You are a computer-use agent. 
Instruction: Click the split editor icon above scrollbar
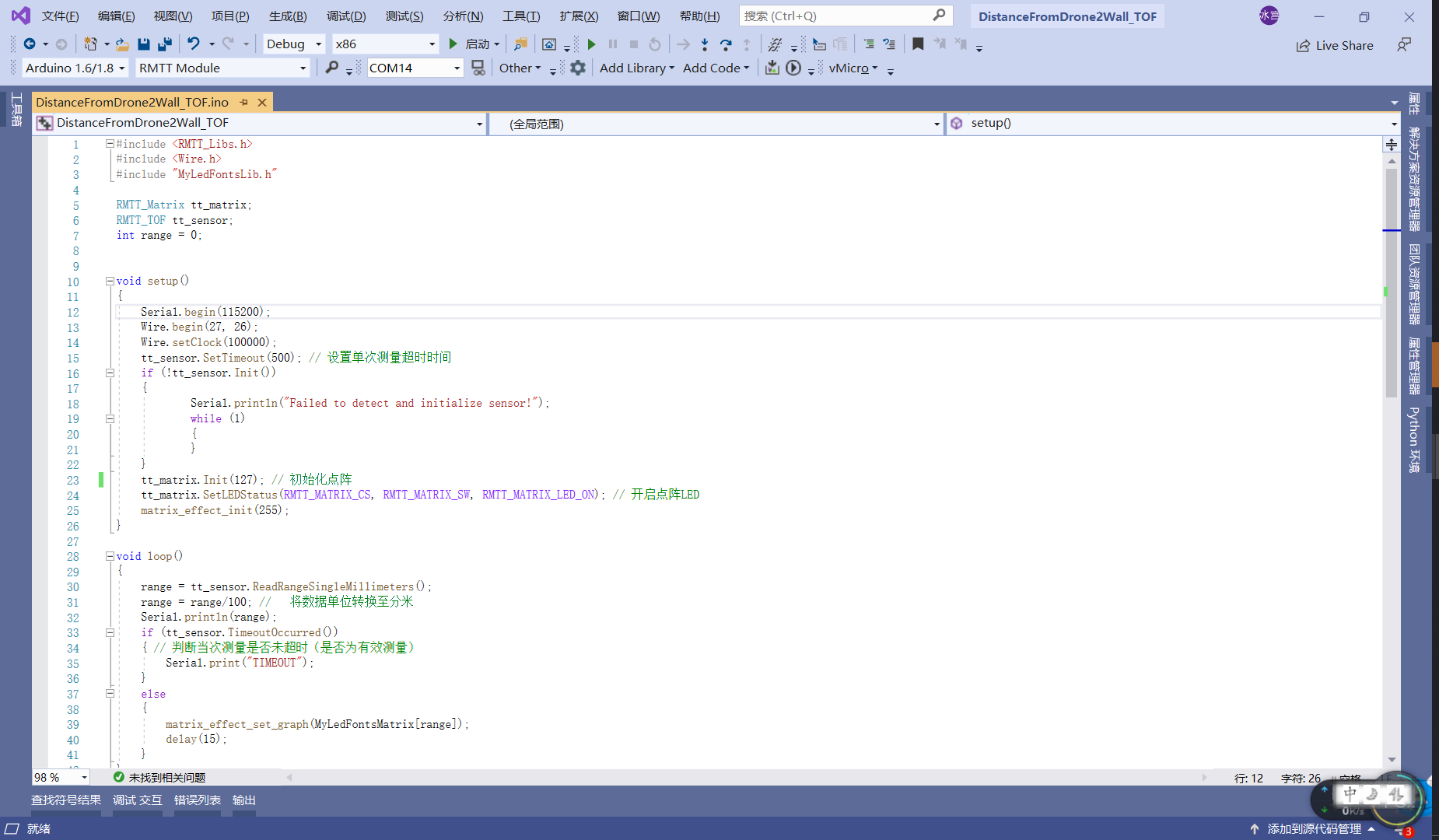tap(1392, 145)
